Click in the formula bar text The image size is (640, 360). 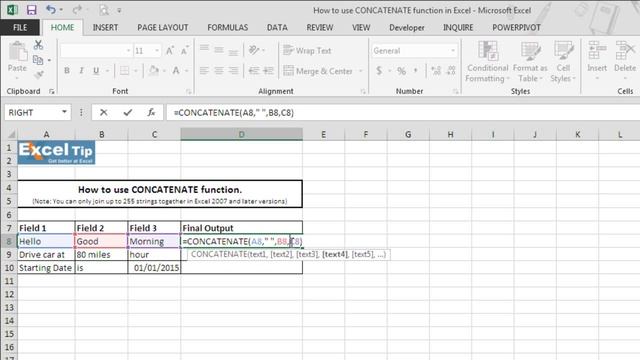(233, 113)
